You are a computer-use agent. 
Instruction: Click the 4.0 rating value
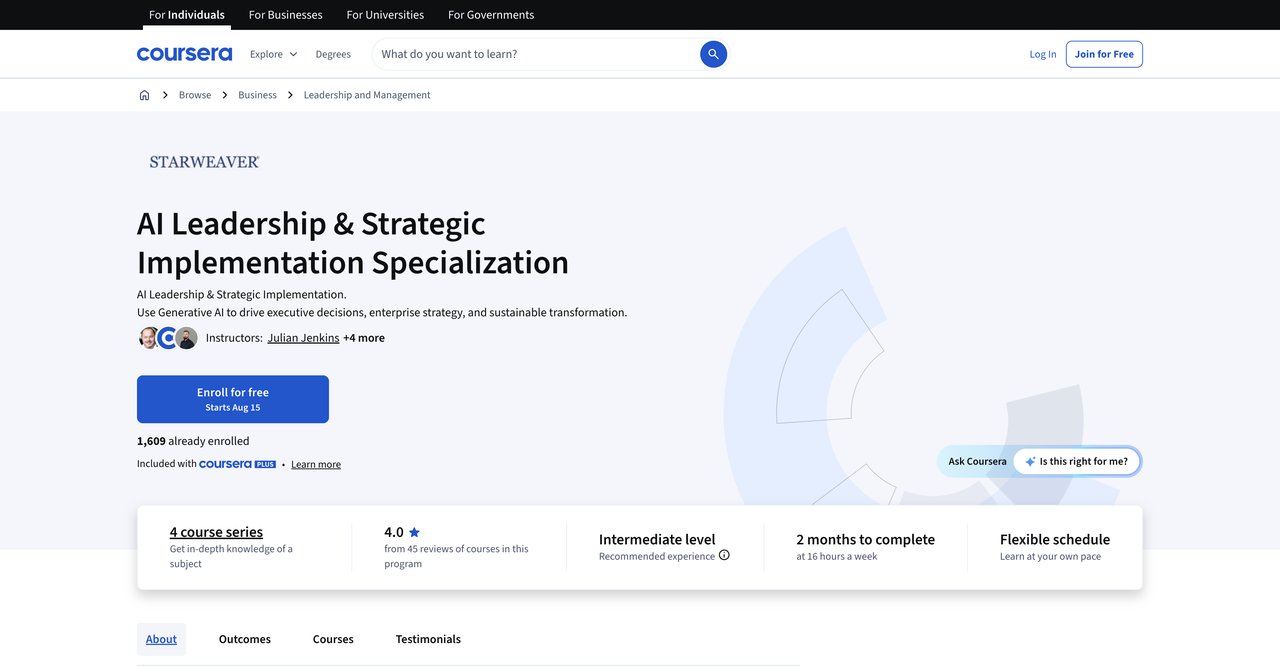(x=394, y=532)
